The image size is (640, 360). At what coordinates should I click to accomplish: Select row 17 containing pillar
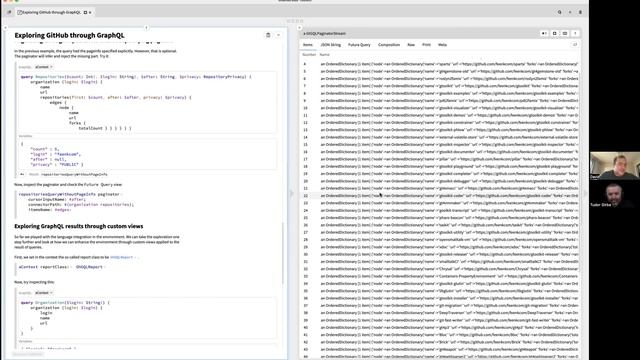[x=440, y=159]
